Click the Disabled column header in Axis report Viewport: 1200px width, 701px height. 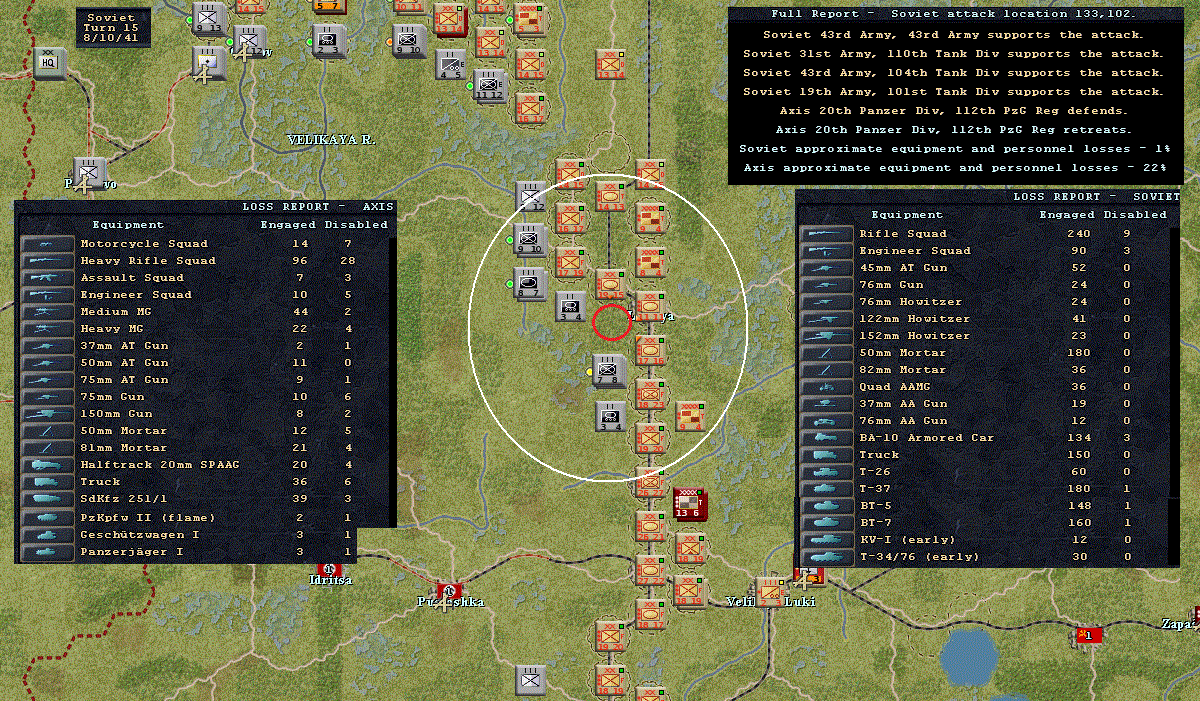point(356,225)
